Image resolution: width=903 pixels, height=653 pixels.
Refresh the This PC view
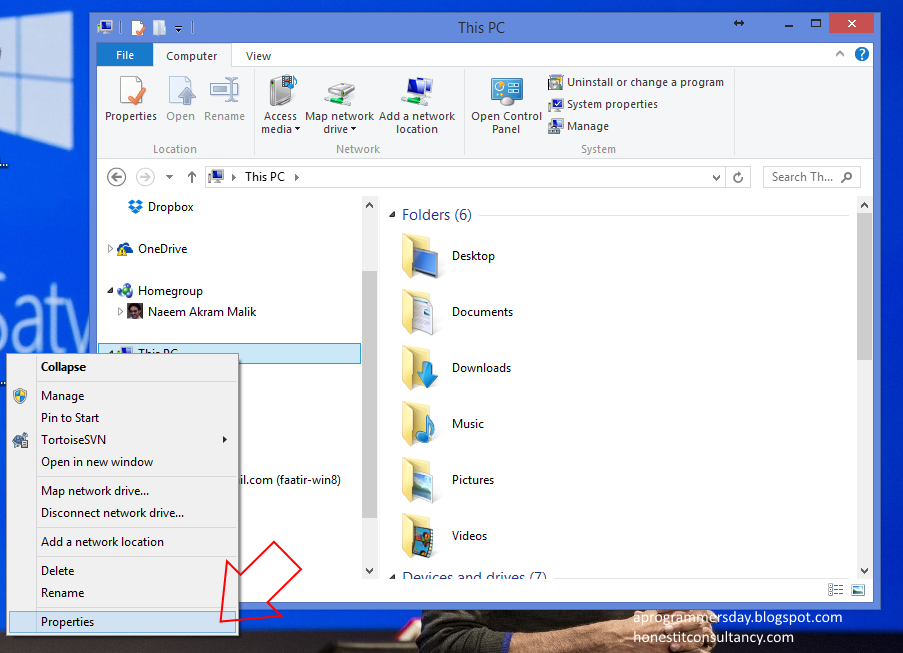738,177
